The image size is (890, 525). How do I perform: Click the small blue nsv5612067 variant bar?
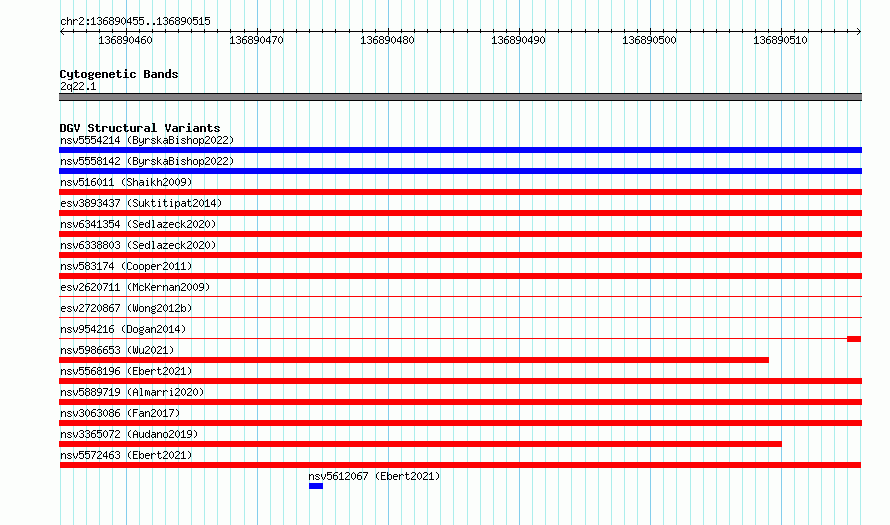pyautogui.click(x=316, y=486)
